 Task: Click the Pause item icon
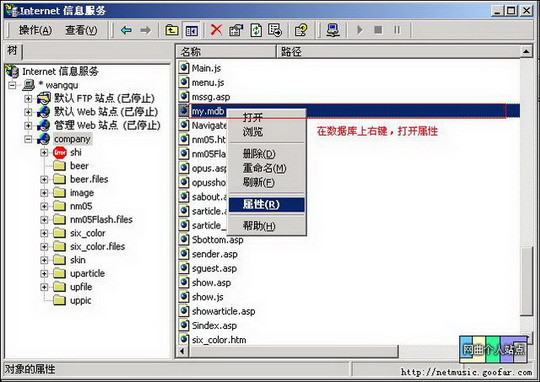(397, 30)
